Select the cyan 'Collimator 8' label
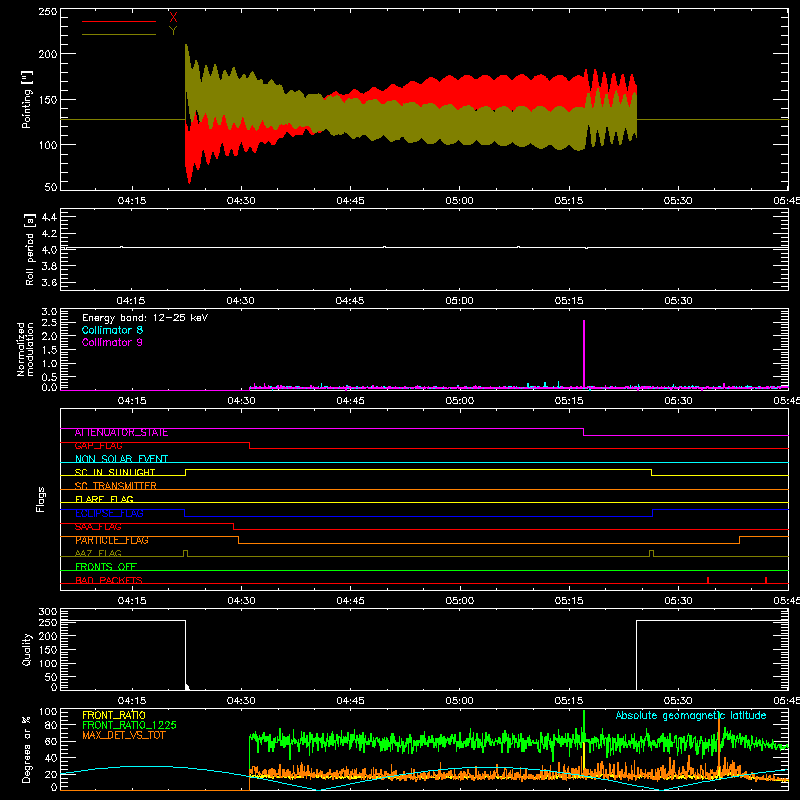 (x=112, y=330)
